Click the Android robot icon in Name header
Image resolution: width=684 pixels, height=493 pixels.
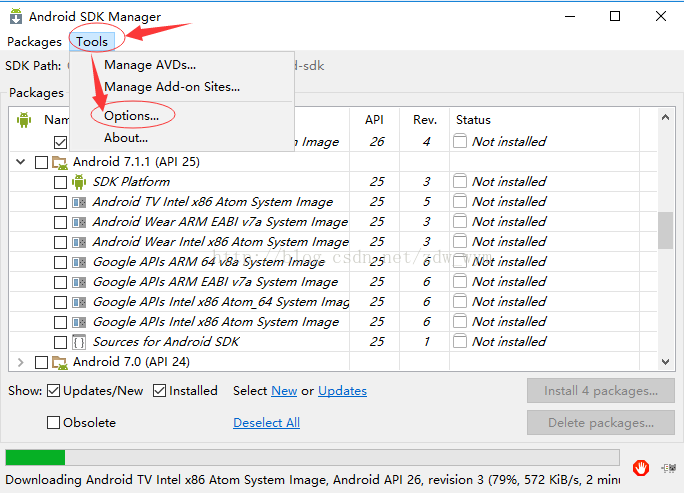coord(24,120)
